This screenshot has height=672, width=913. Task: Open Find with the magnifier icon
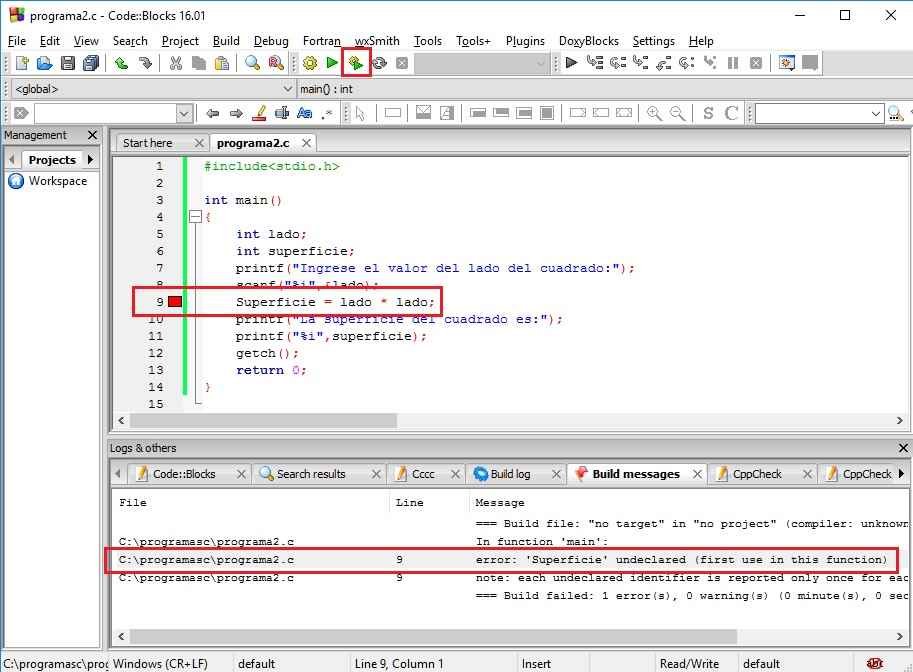[253, 63]
